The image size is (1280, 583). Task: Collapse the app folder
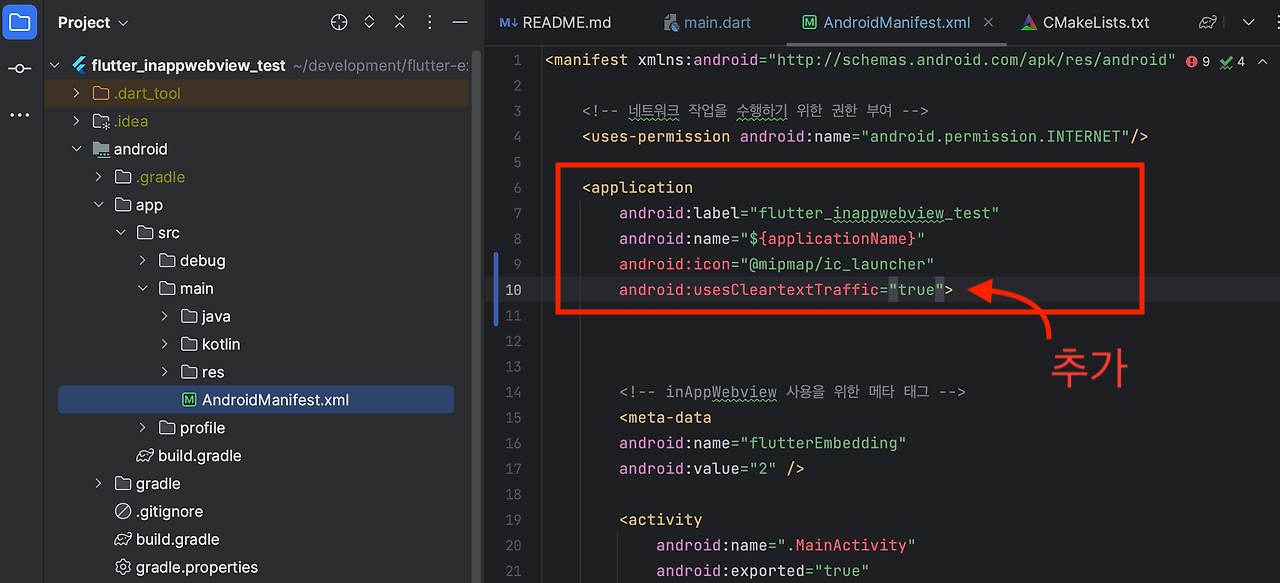(x=98, y=205)
